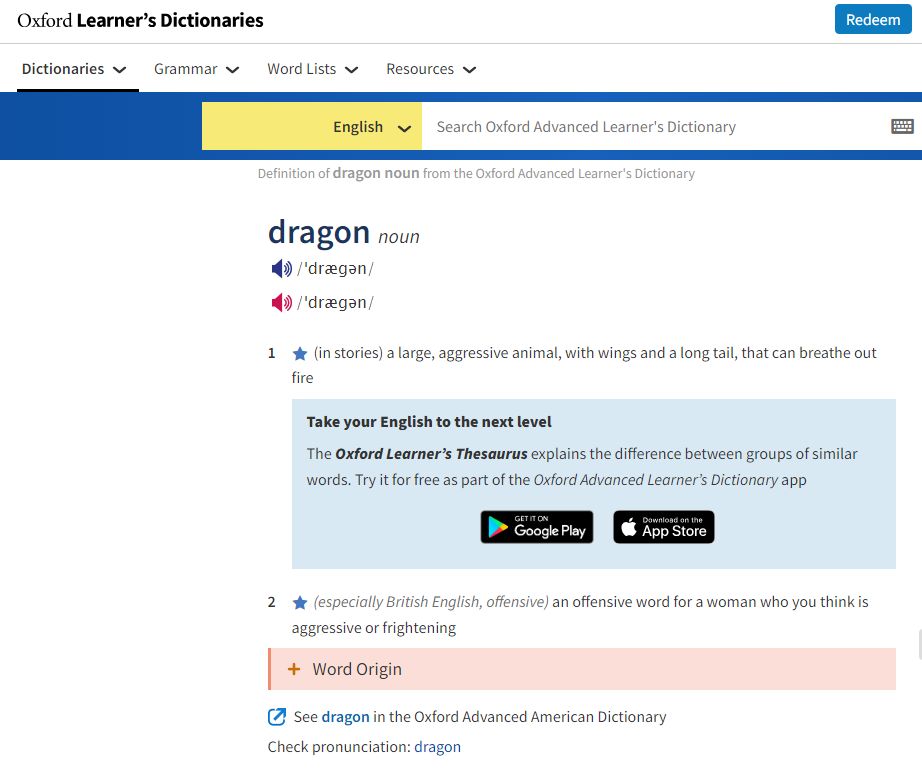This screenshot has height=782, width=922.
Task: Click the American phonetic transcription text
Action: coord(335,303)
